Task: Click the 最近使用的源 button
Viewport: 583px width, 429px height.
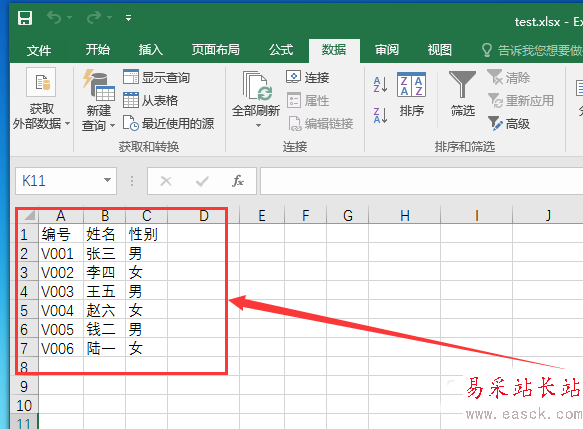Action: tap(168, 123)
